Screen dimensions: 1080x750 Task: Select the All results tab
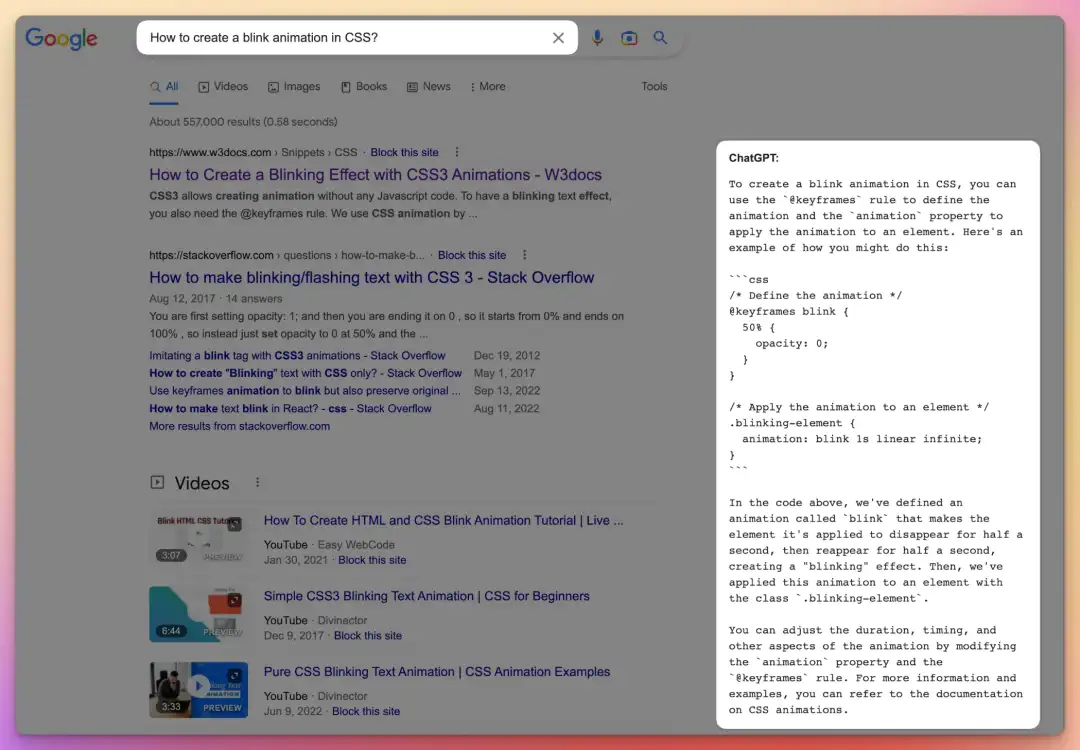tap(164, 87)
